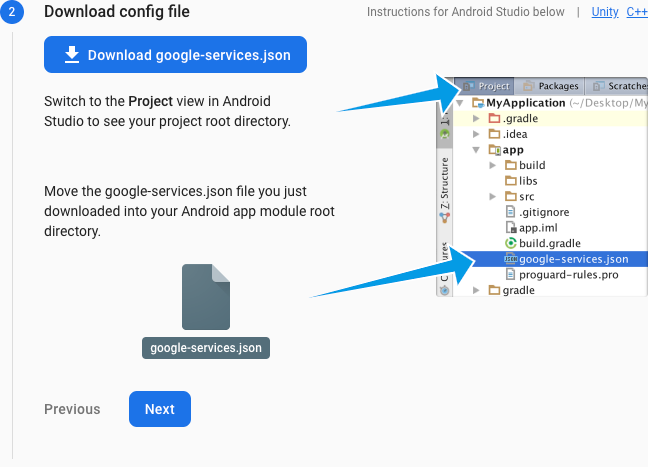Open the Unity instructions link
648x467 pixels.
[604, 12]
